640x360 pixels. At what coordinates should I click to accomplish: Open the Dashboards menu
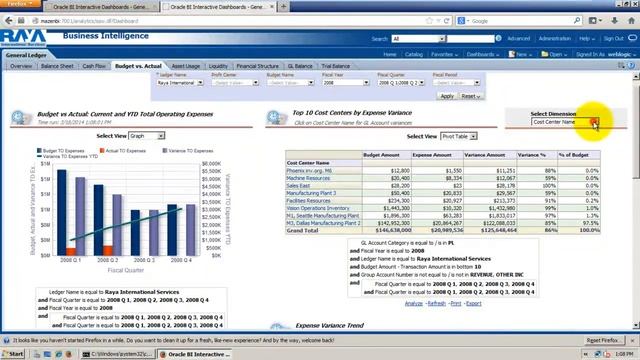(483, 54)
